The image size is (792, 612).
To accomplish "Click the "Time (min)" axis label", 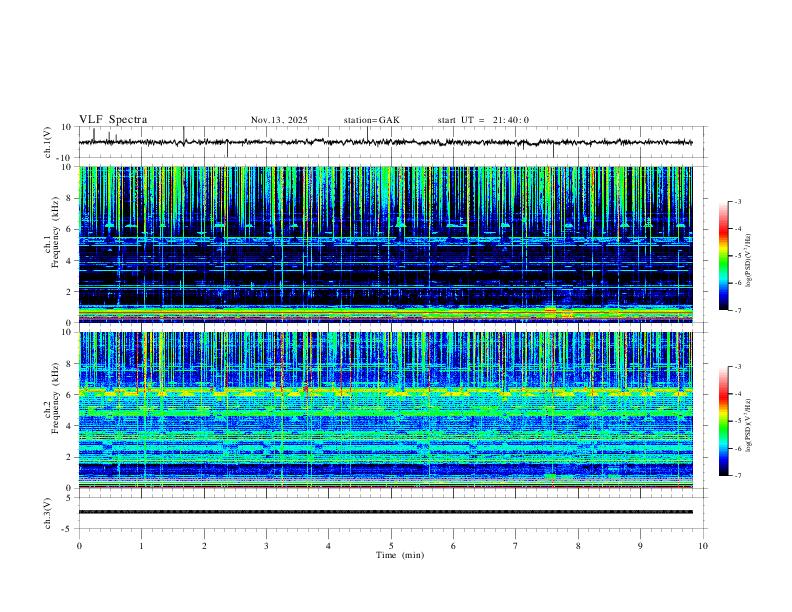I will click(x=400, y=555).
